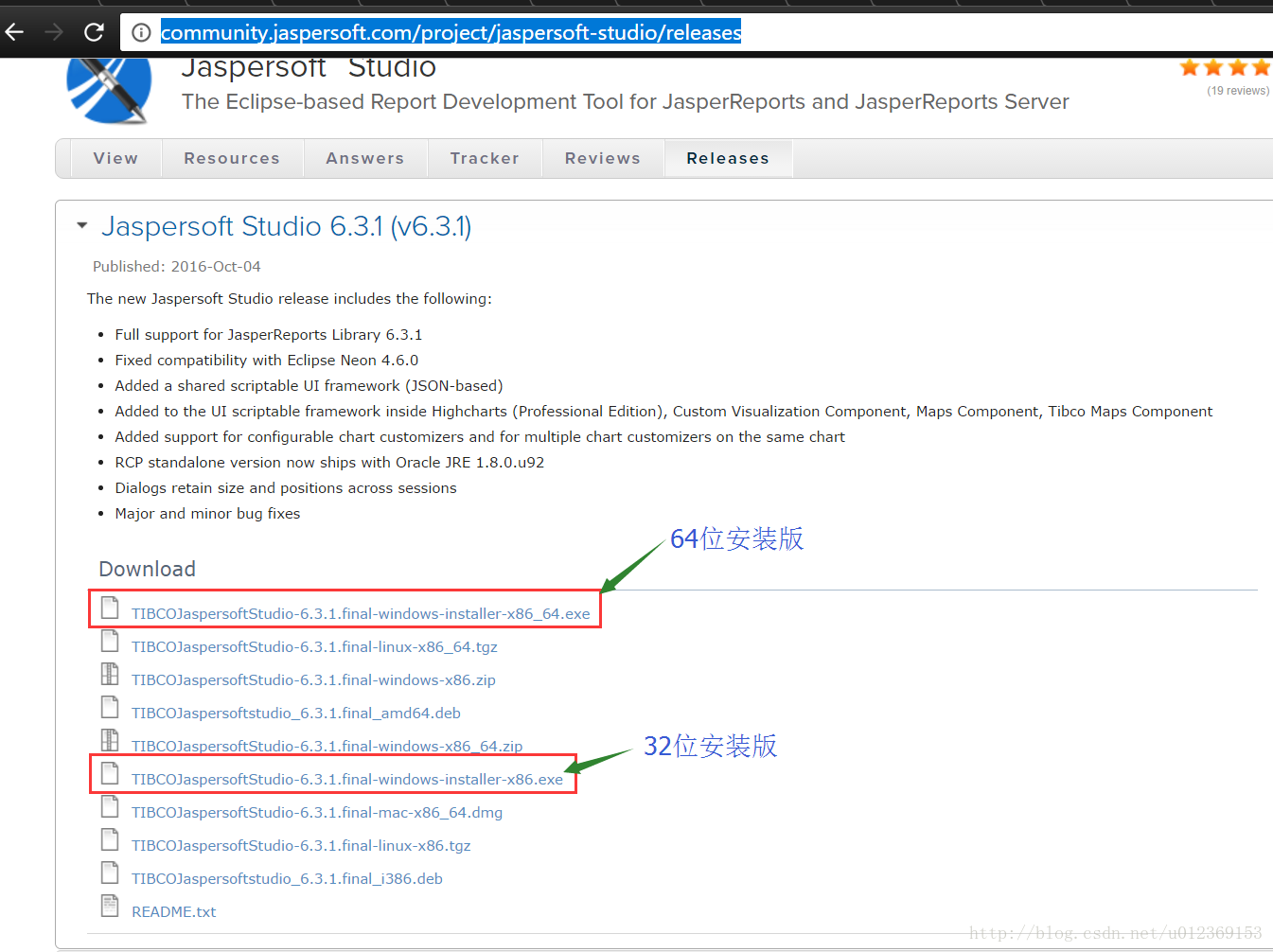Download final-linux-x86.tgz file
This screenshot has width=1273, height=952.
(x=301, y=846)
